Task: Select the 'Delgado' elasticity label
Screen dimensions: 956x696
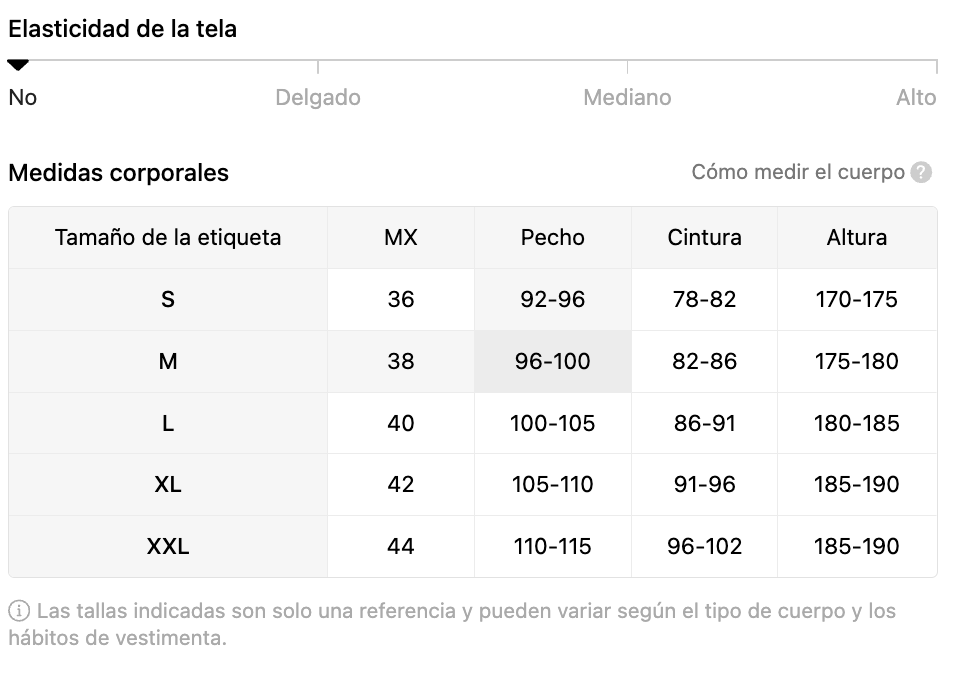Action: point(318,98)
